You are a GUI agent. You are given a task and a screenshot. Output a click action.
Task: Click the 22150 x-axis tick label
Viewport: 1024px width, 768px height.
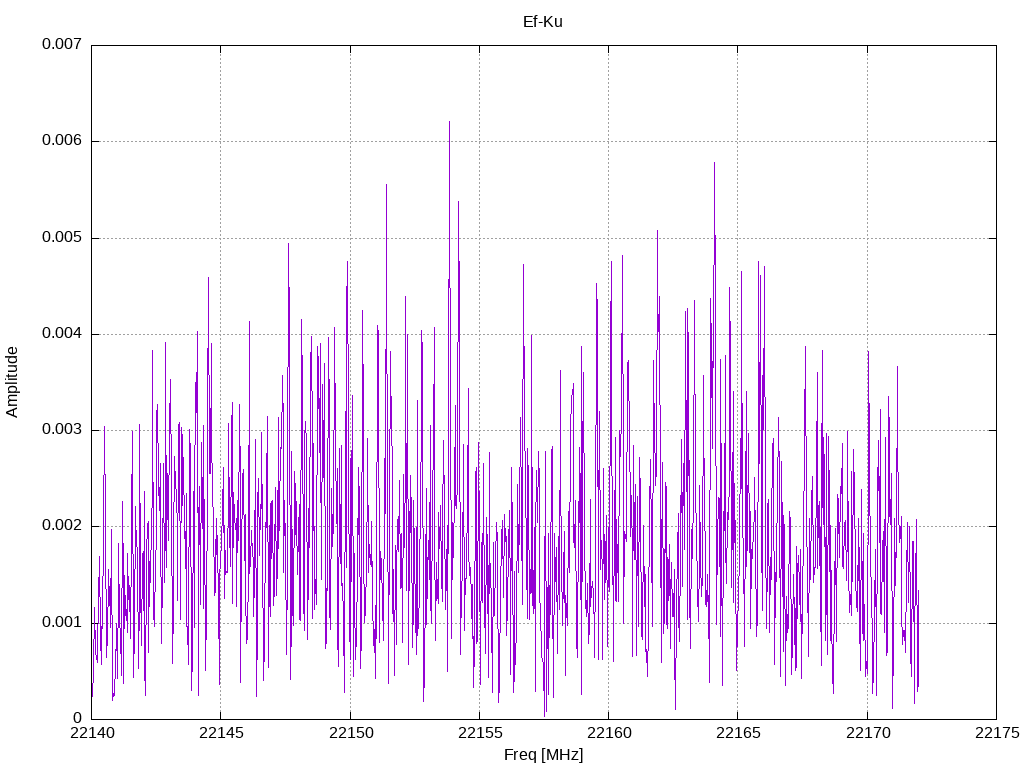coord(351,733)
